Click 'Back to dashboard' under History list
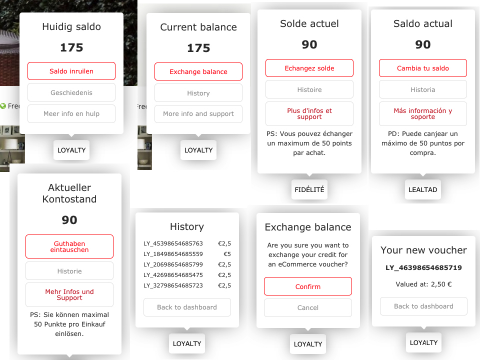The image size is (480, 360). 187,307
